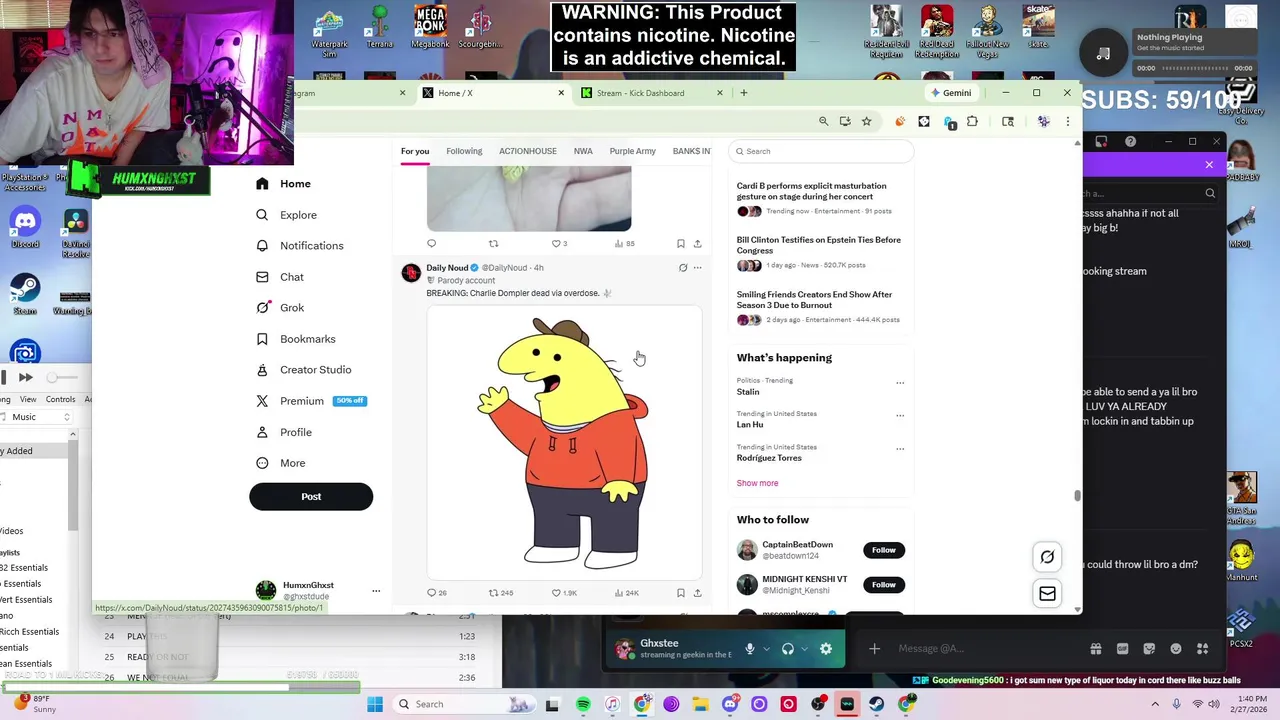Image resolution: width=1280 pixels, height=720 pixels.
Task: Open Bill Clinton Testifies trending story
Action: click(820, 252)
